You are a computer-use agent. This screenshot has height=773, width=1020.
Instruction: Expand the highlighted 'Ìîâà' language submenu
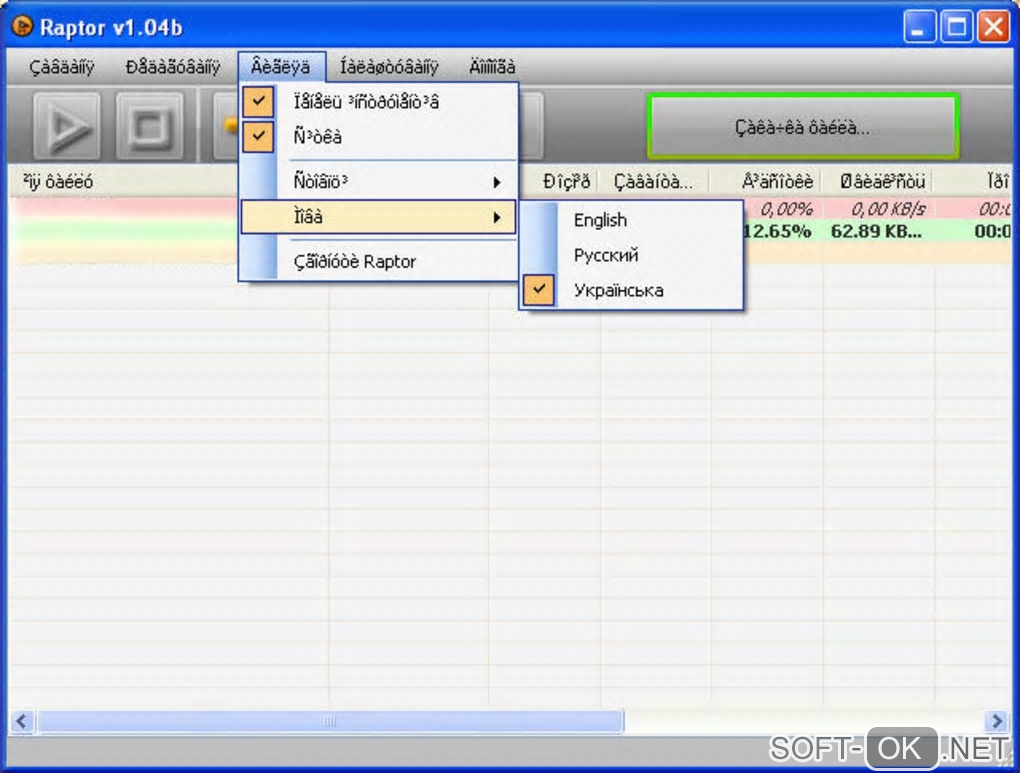coord(379,217)
